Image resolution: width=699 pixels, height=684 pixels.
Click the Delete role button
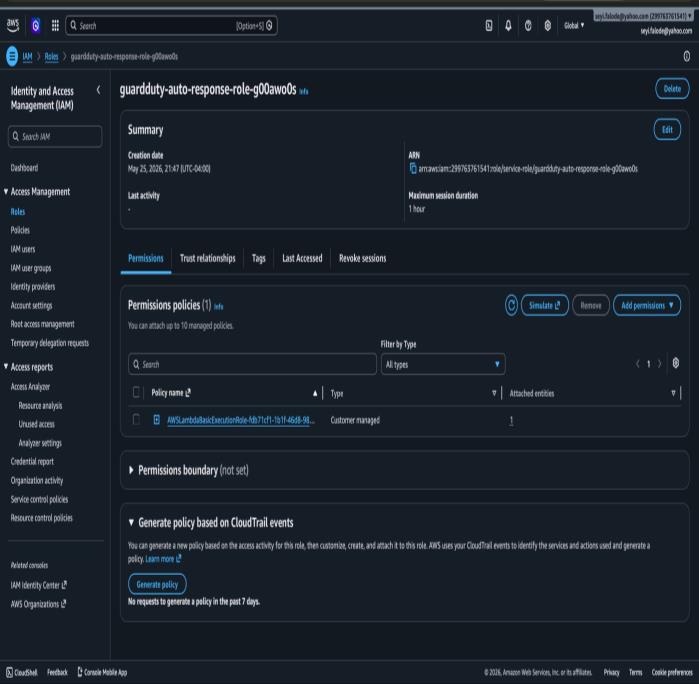click(672, 89)
